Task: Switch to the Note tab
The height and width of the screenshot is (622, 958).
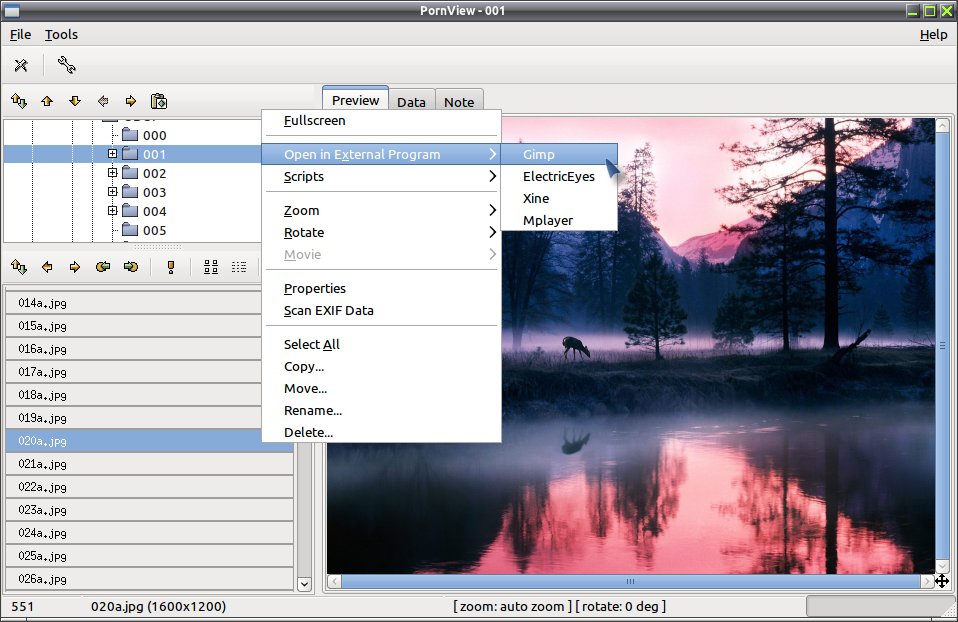Action: [x=459, y=102]
